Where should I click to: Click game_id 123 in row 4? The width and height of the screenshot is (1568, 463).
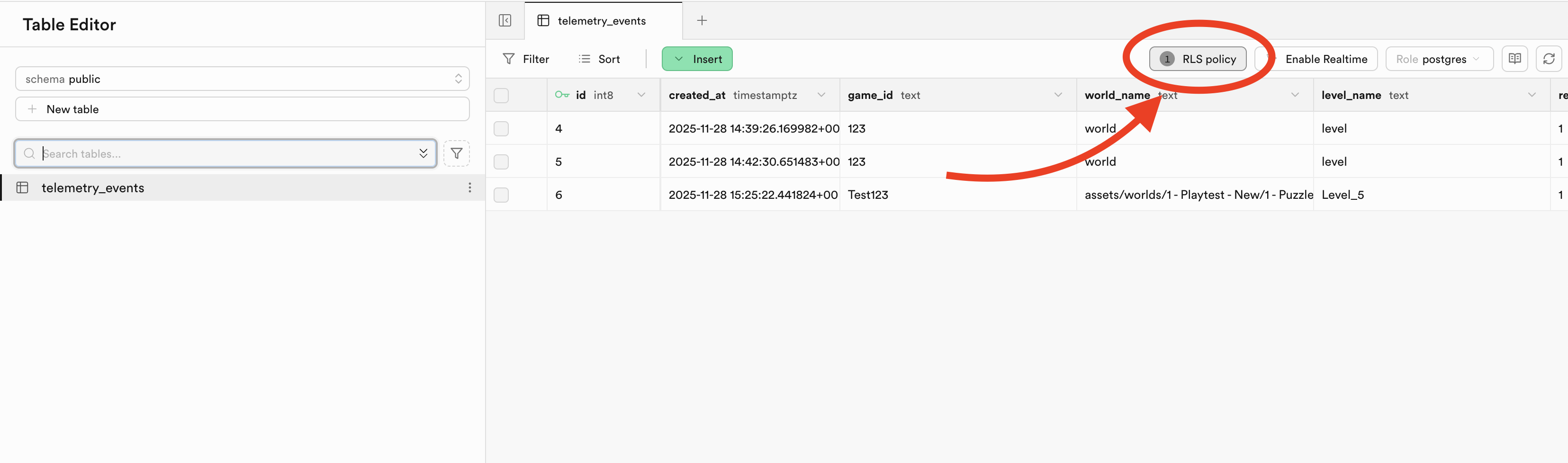click(x=958, y=128)
